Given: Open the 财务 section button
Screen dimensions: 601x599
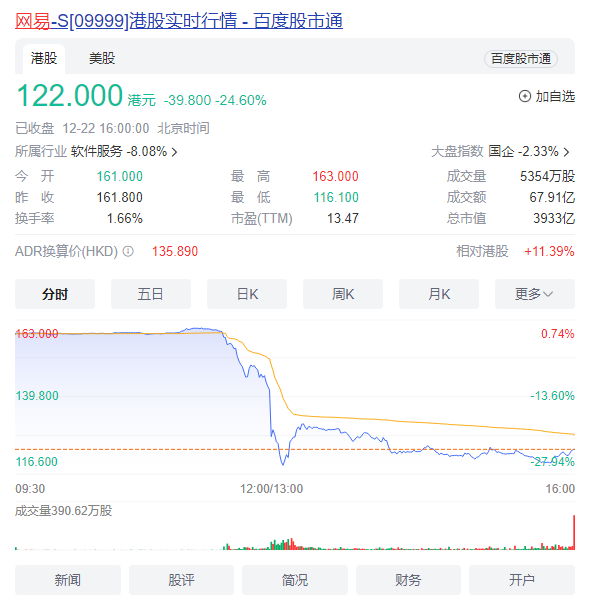Looking at the screenshot, I should (x=408, y=580).
